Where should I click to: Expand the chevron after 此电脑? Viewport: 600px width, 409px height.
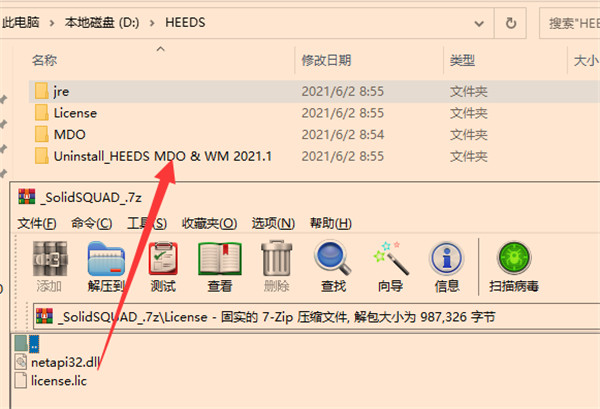52,23
